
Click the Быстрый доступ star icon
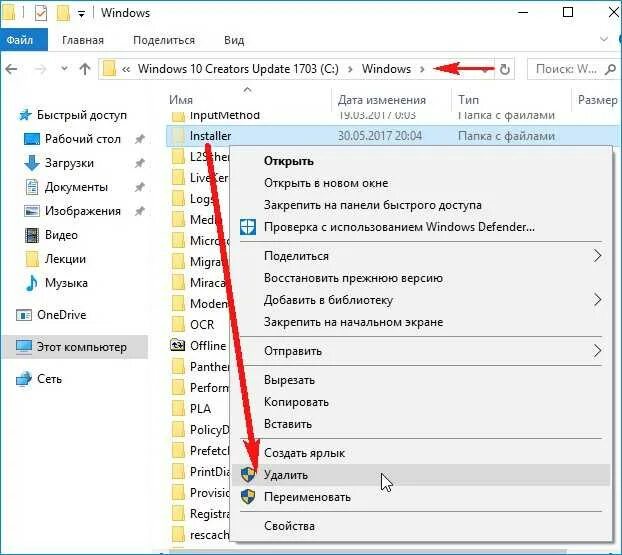click(25, 115)
